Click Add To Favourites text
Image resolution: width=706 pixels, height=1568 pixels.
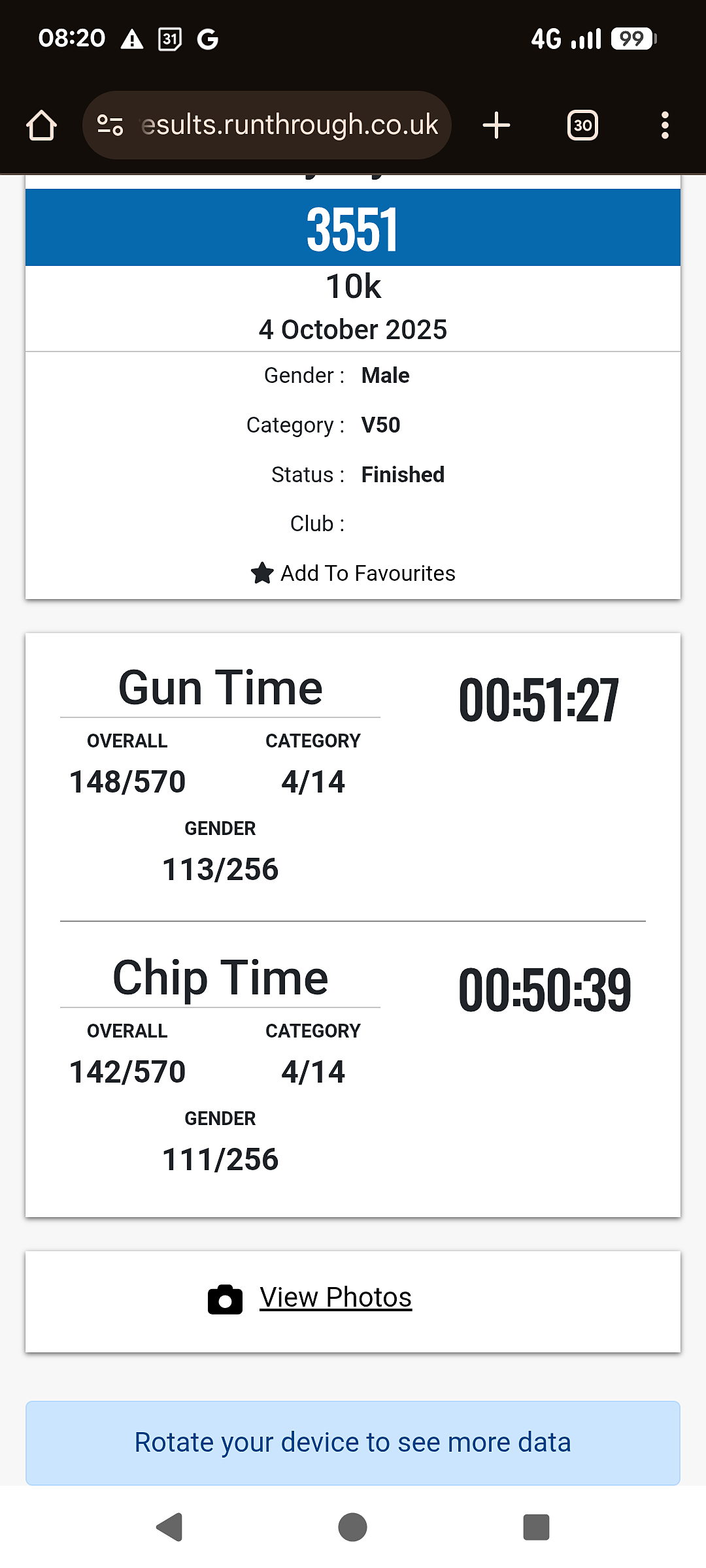tap(367, 573)
